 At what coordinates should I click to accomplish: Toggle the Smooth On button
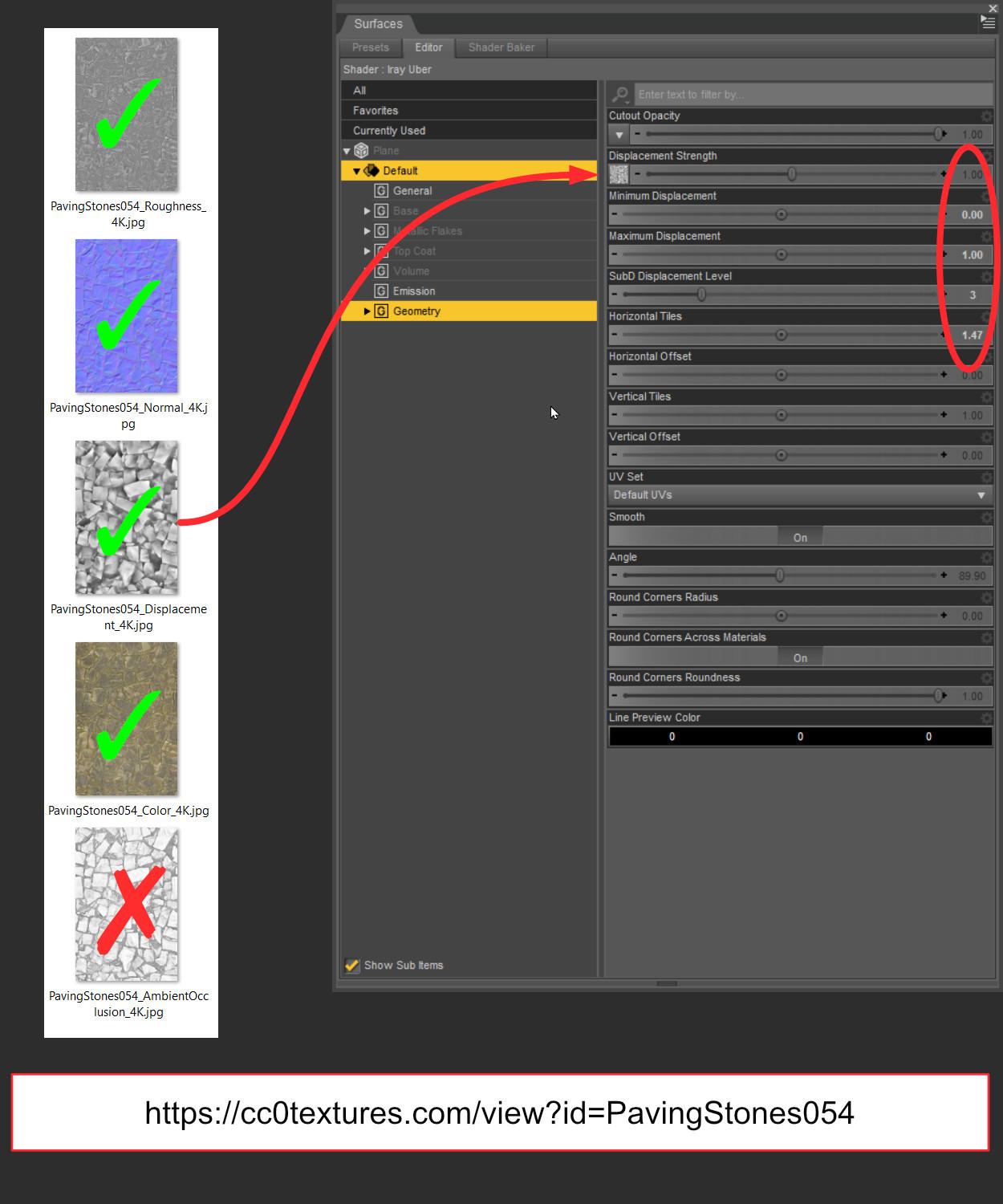click(800, 537)
